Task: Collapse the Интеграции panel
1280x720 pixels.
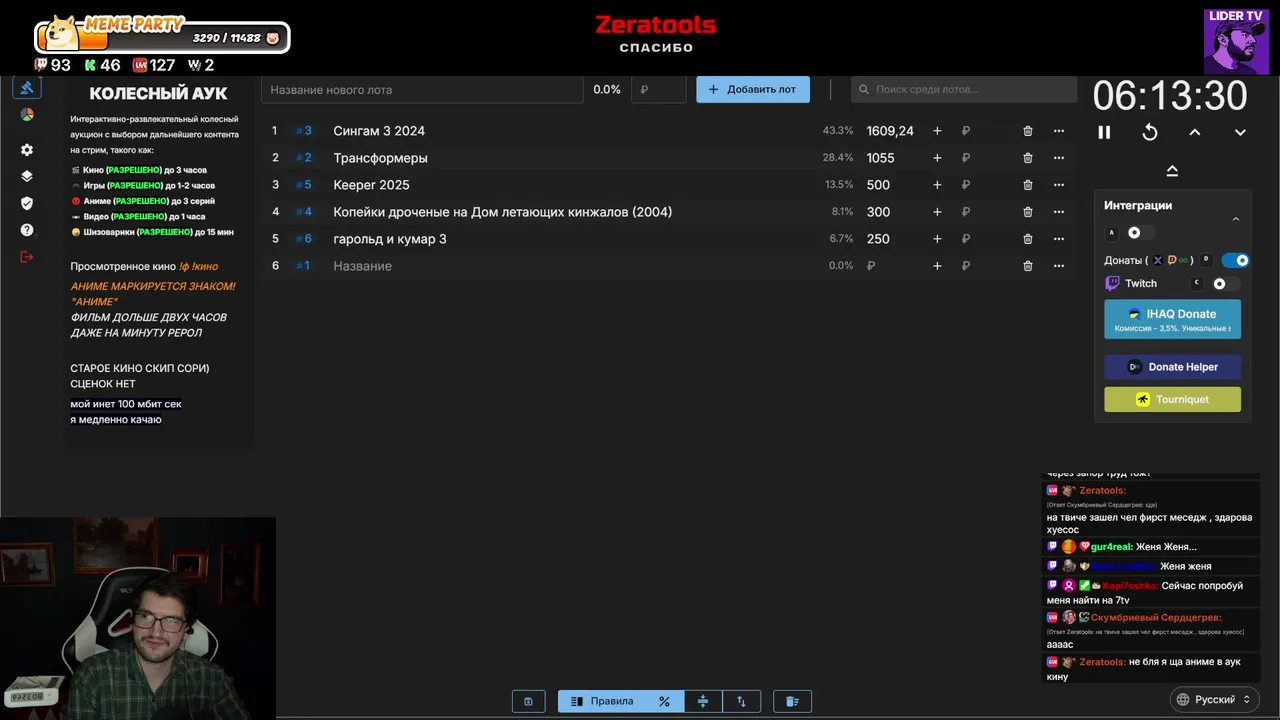Action: 1236,219
